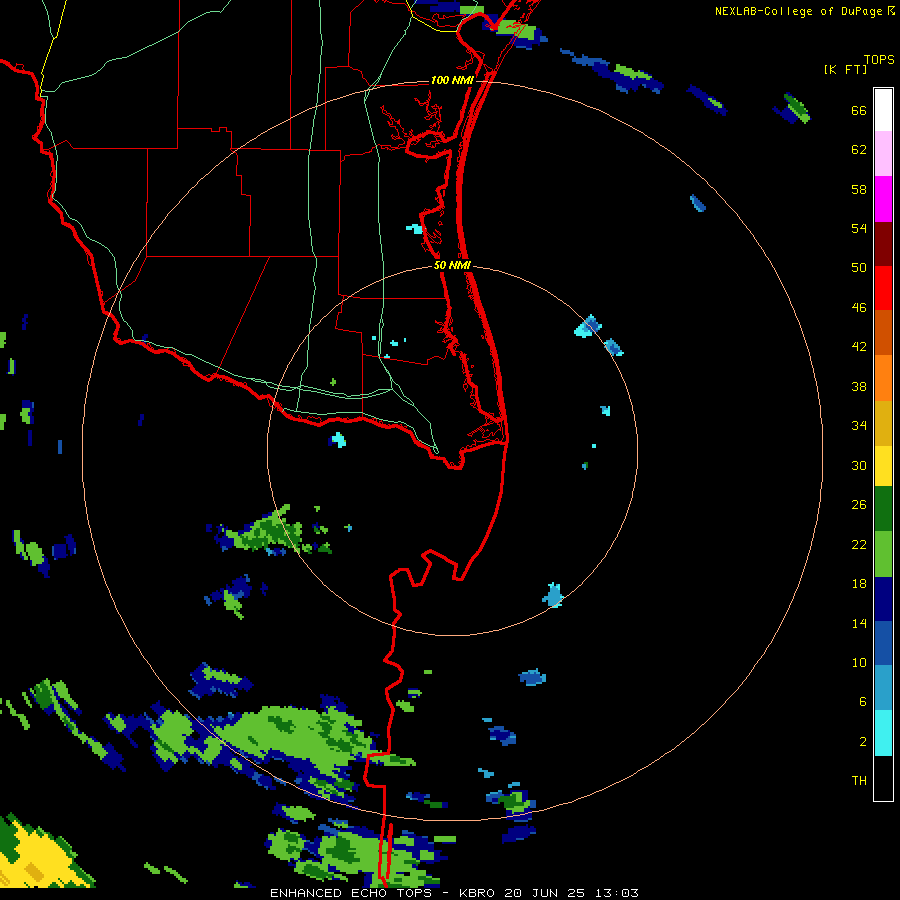Click the 'KBRO' radar site identifier
The image size is (900, 900).
pyautogui.click(x=478, y=893)
